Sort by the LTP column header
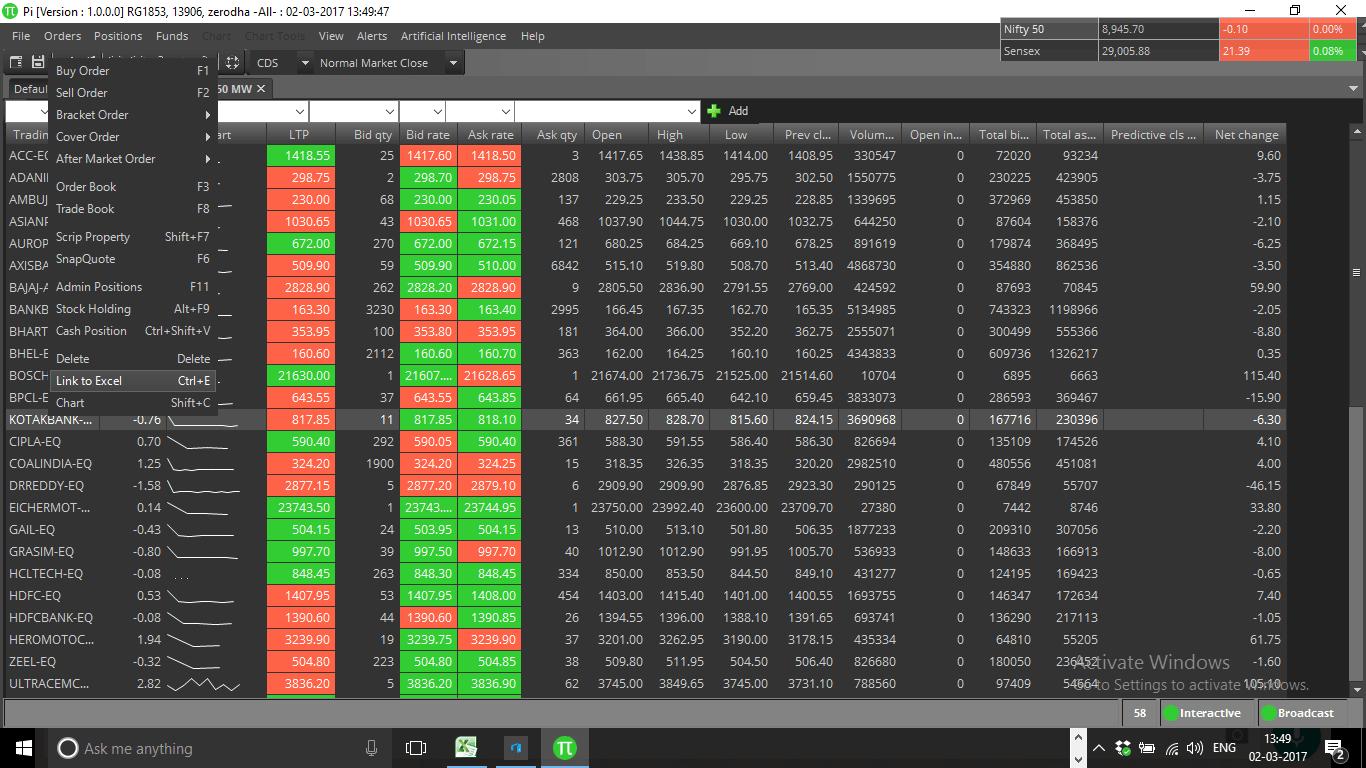The height and width of the screenshot is (768, 1366). [300, 135]
